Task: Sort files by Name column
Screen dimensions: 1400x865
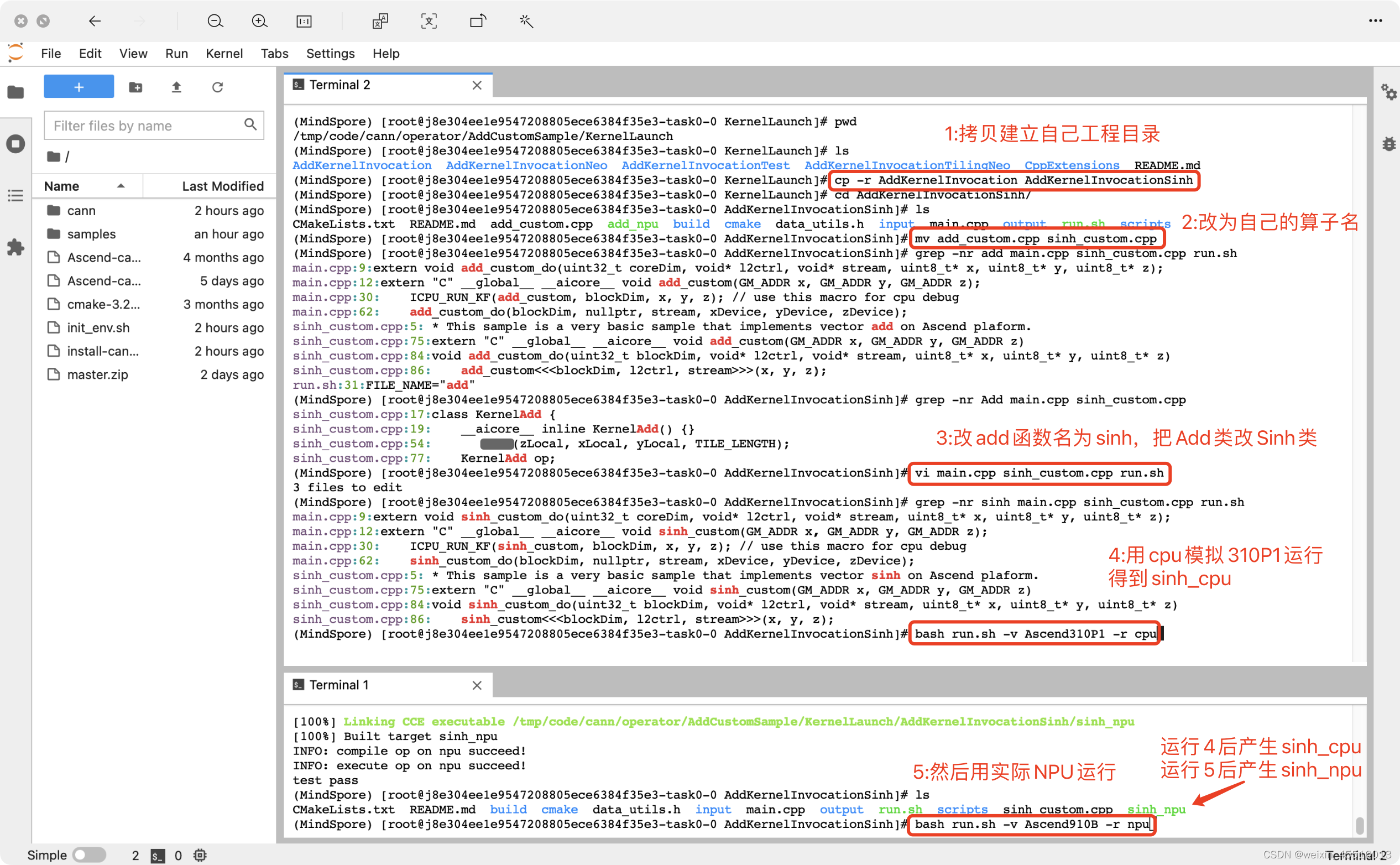Action: point(62,186)
